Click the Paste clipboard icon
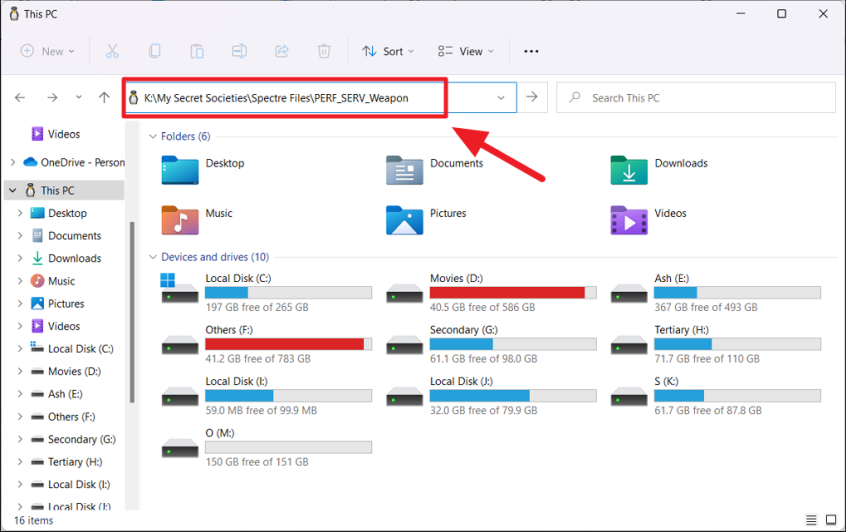Viewport: 846px width, 532px height. click(197, 51)
